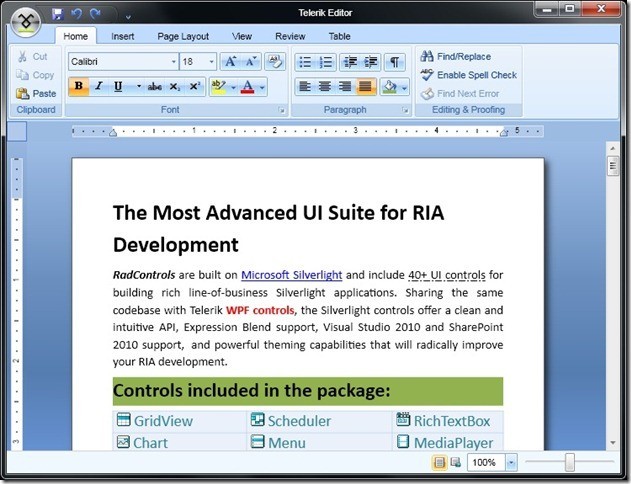Open the Calibri font family dropdown
This screenshot has height=484, width=631.
[x=173, y=62]
